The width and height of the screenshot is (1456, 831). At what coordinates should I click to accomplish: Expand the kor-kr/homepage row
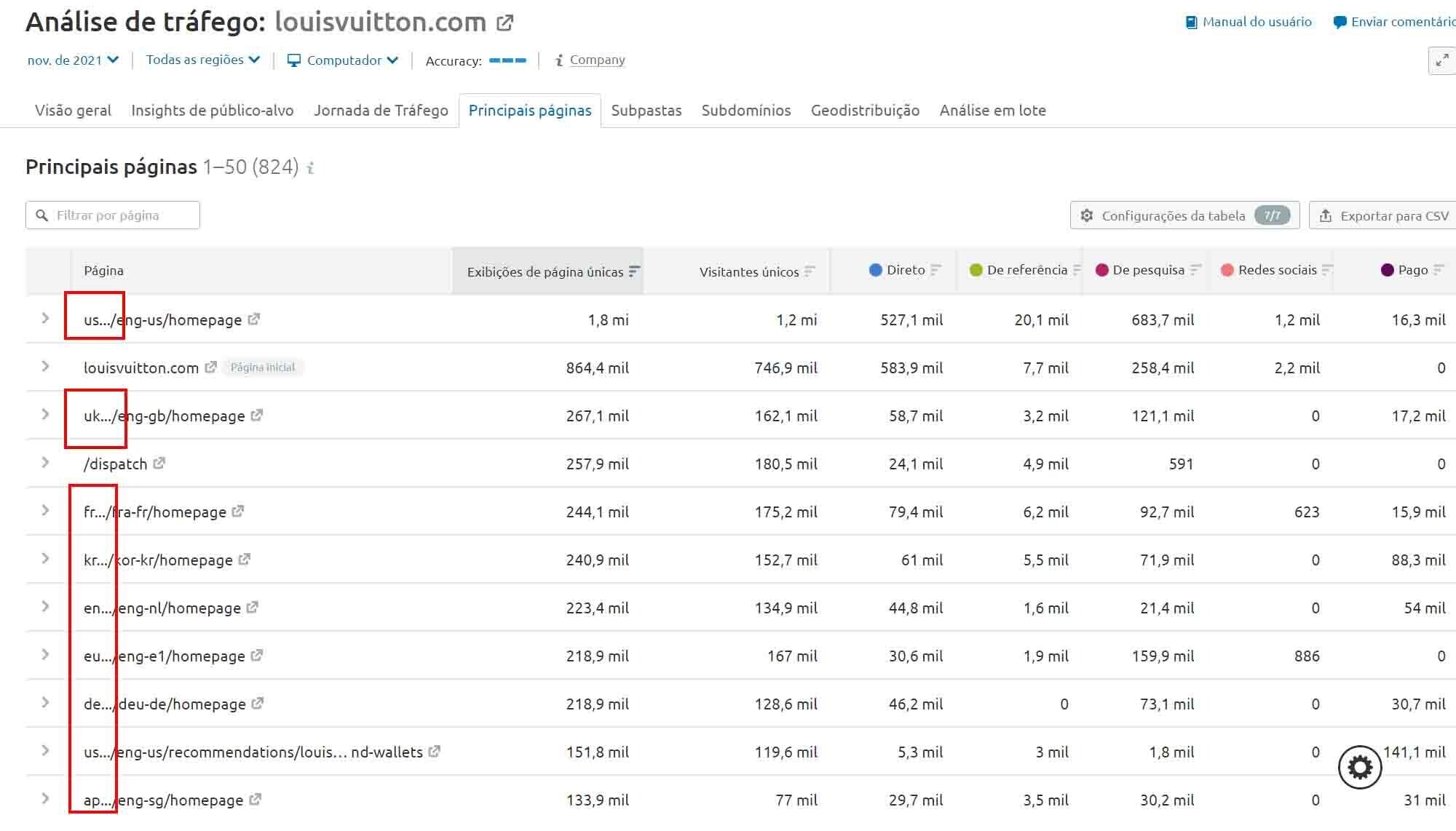[x=45, y=558]
